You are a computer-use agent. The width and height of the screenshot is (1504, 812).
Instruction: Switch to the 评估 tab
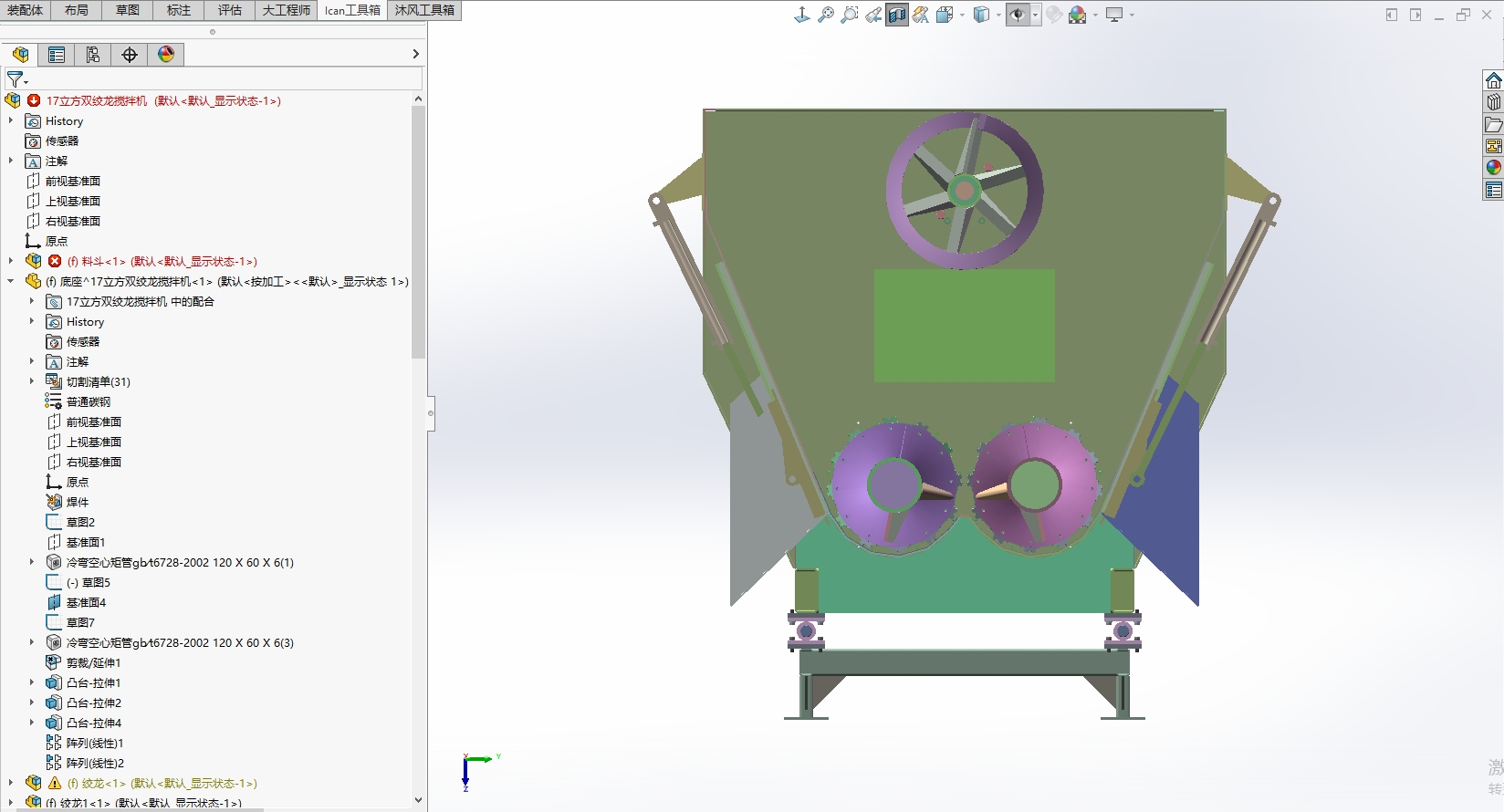tap(230, 10)
